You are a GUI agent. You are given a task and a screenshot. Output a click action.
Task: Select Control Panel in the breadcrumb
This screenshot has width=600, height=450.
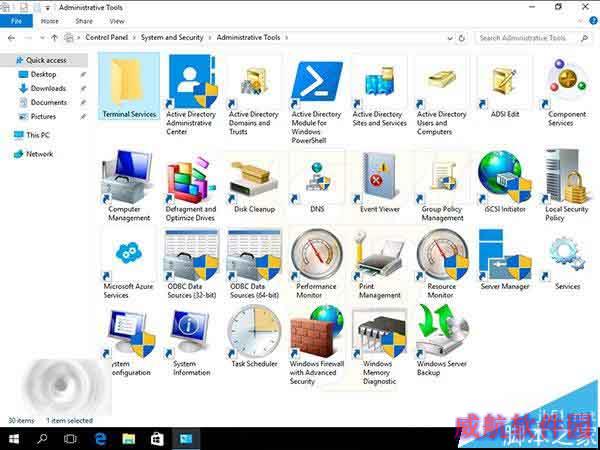point(106,37)
